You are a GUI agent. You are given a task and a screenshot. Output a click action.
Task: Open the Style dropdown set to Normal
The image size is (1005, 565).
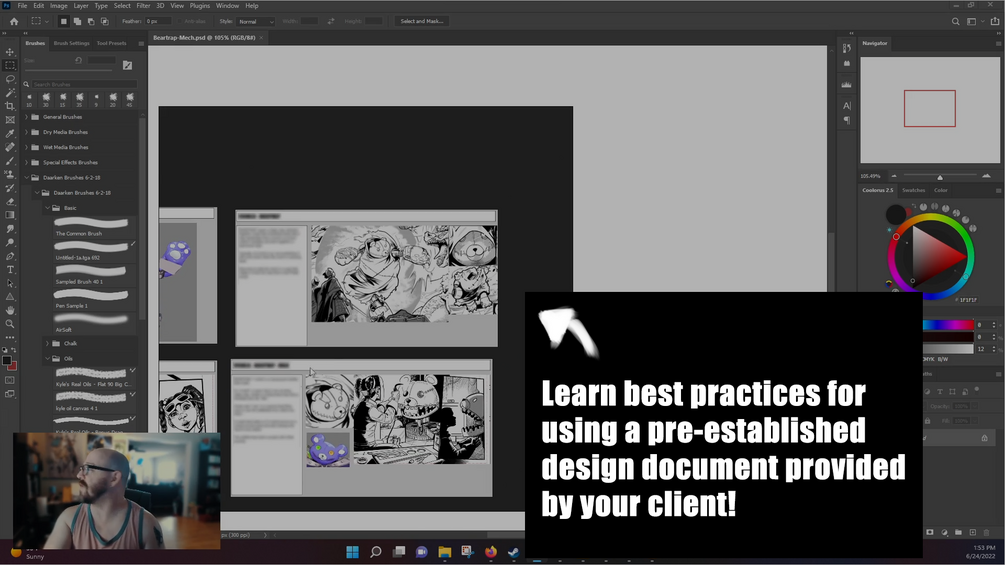[256, 21]
